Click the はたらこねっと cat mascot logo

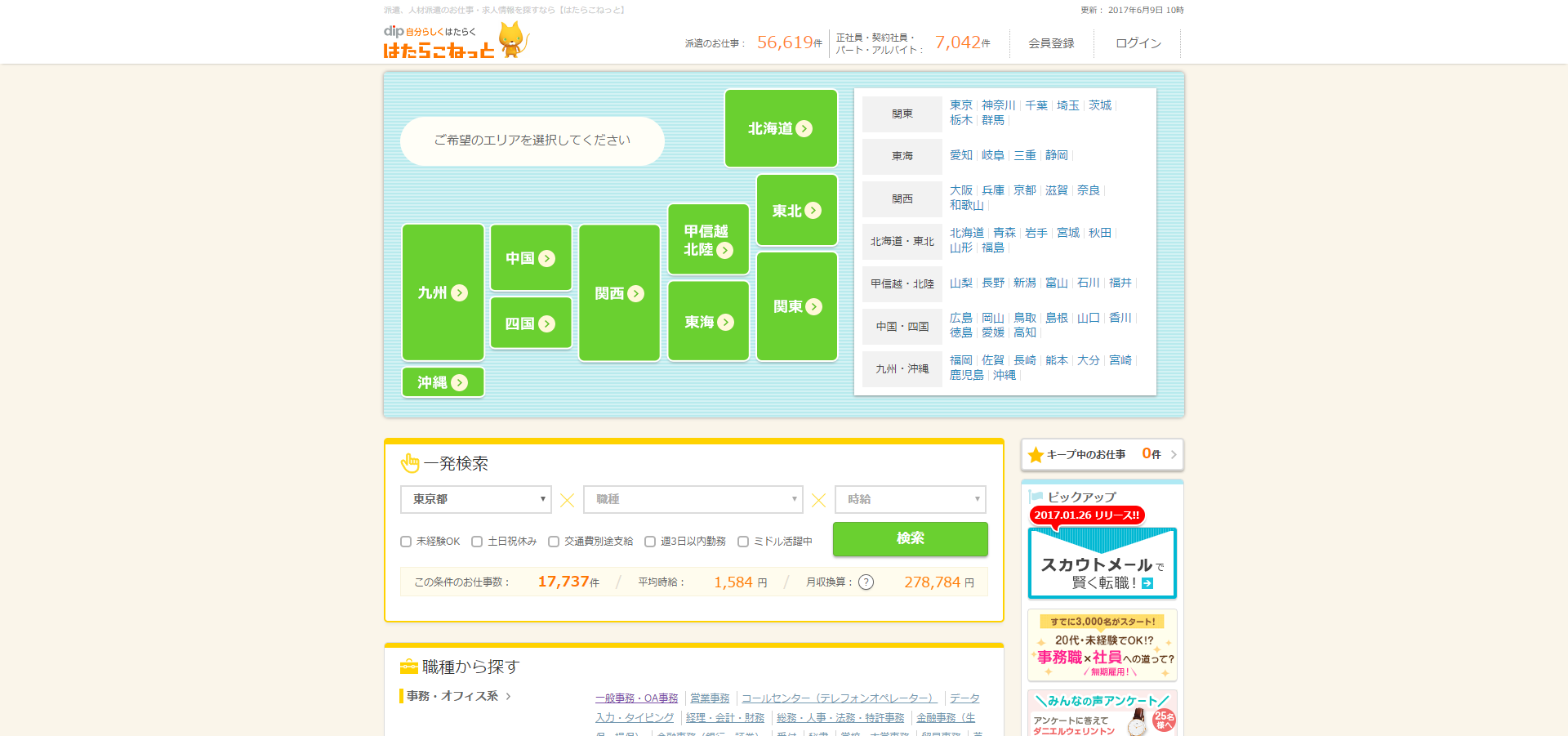click(512, 38)
